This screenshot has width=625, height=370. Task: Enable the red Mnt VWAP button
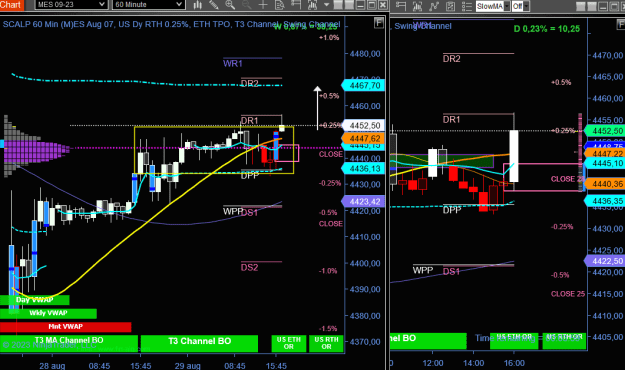coord(65,327)
